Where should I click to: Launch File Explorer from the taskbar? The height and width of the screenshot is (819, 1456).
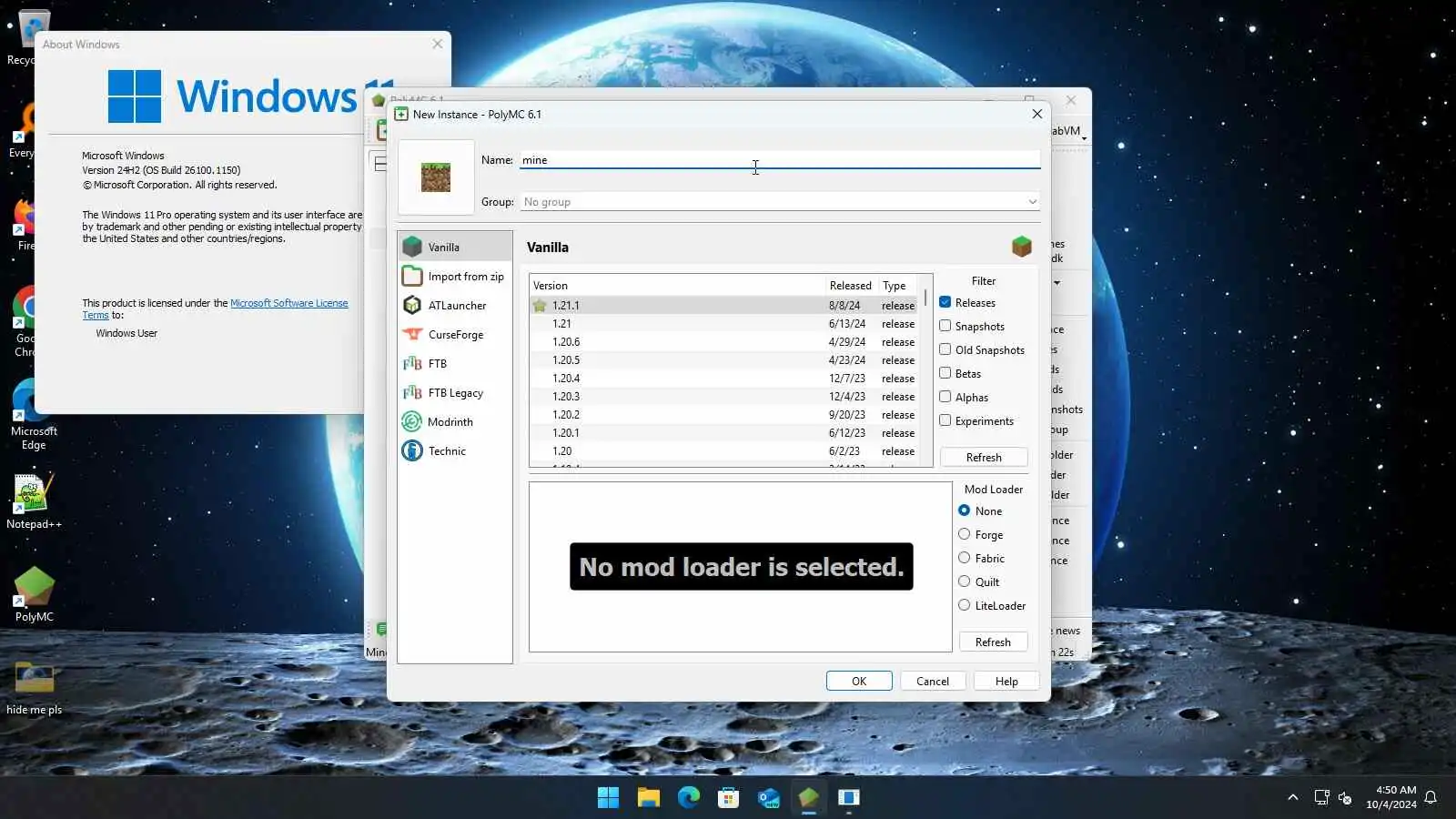[649, 797]
